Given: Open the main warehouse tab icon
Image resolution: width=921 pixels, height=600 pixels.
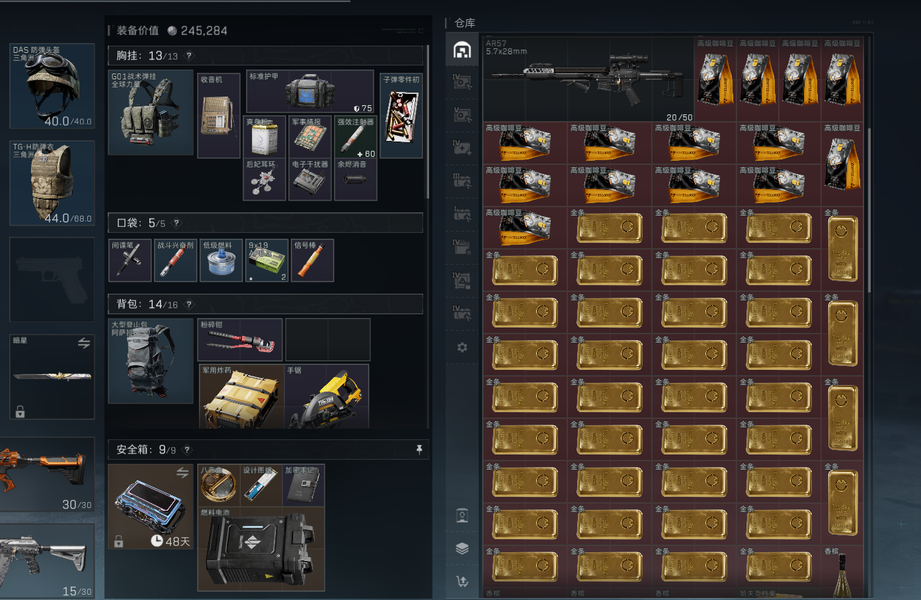Looking at the screenshot, I should (x=462, y=50).
